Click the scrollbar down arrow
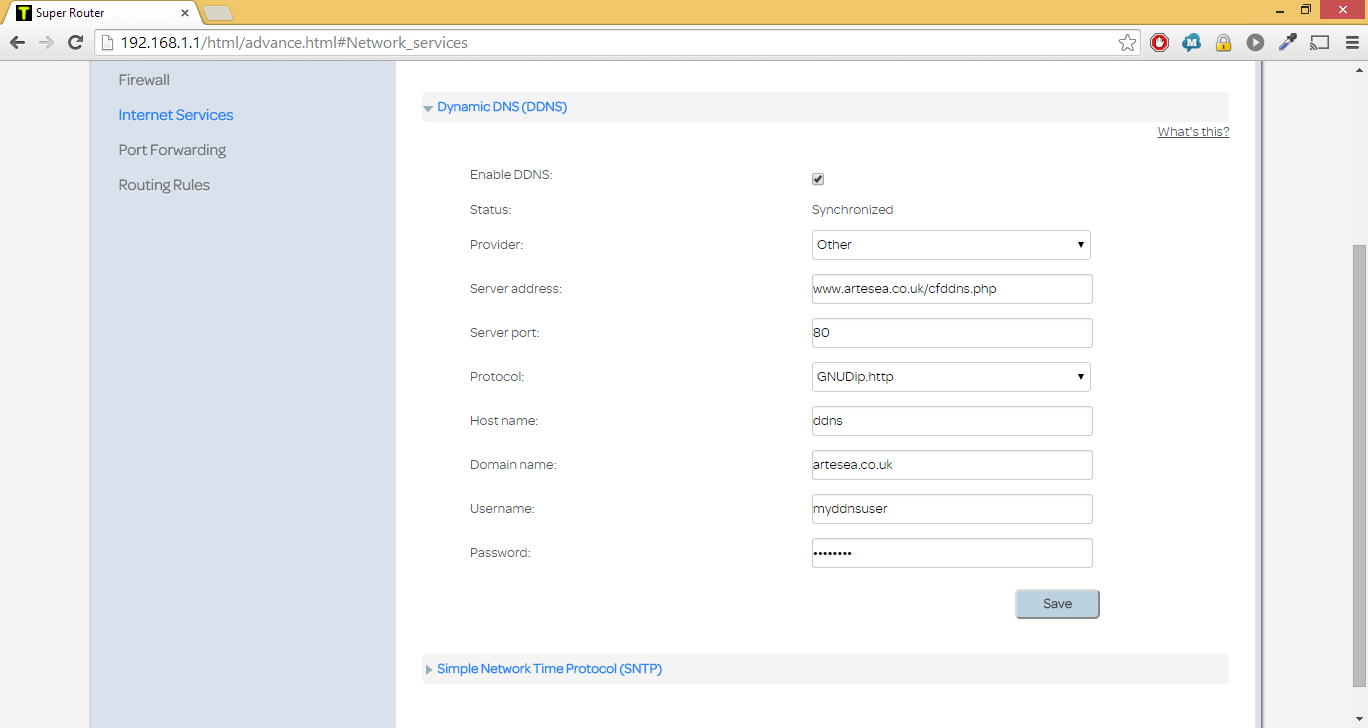This screenshot has width=1368, height=728. click(1359, 720)
